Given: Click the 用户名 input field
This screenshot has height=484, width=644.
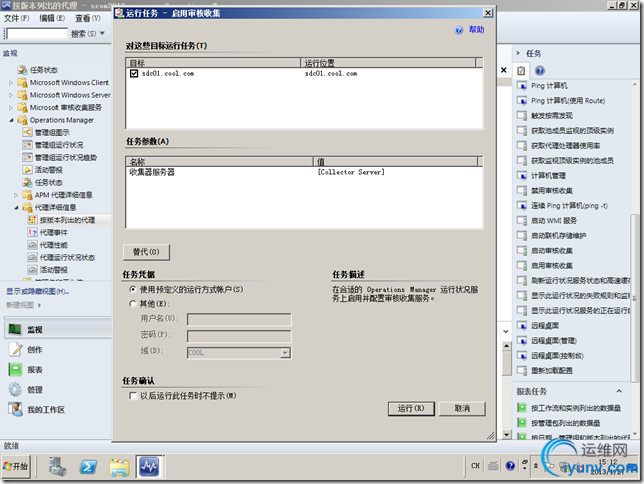Looking at the screenshot, I should click(x=239, y=319).
